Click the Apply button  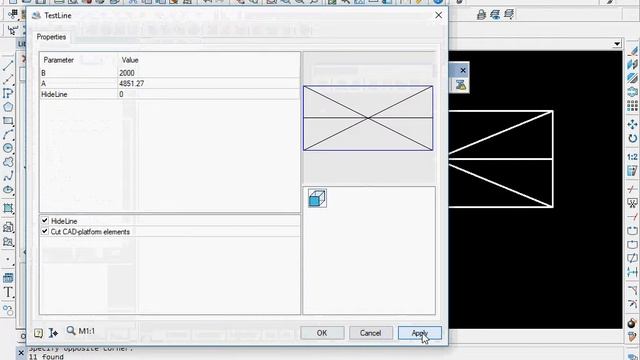[420, 333]
